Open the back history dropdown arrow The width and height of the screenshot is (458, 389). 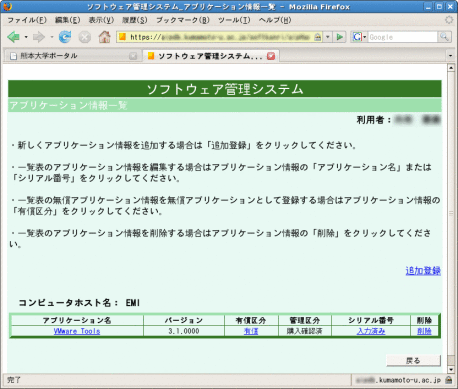coord(26,37)
